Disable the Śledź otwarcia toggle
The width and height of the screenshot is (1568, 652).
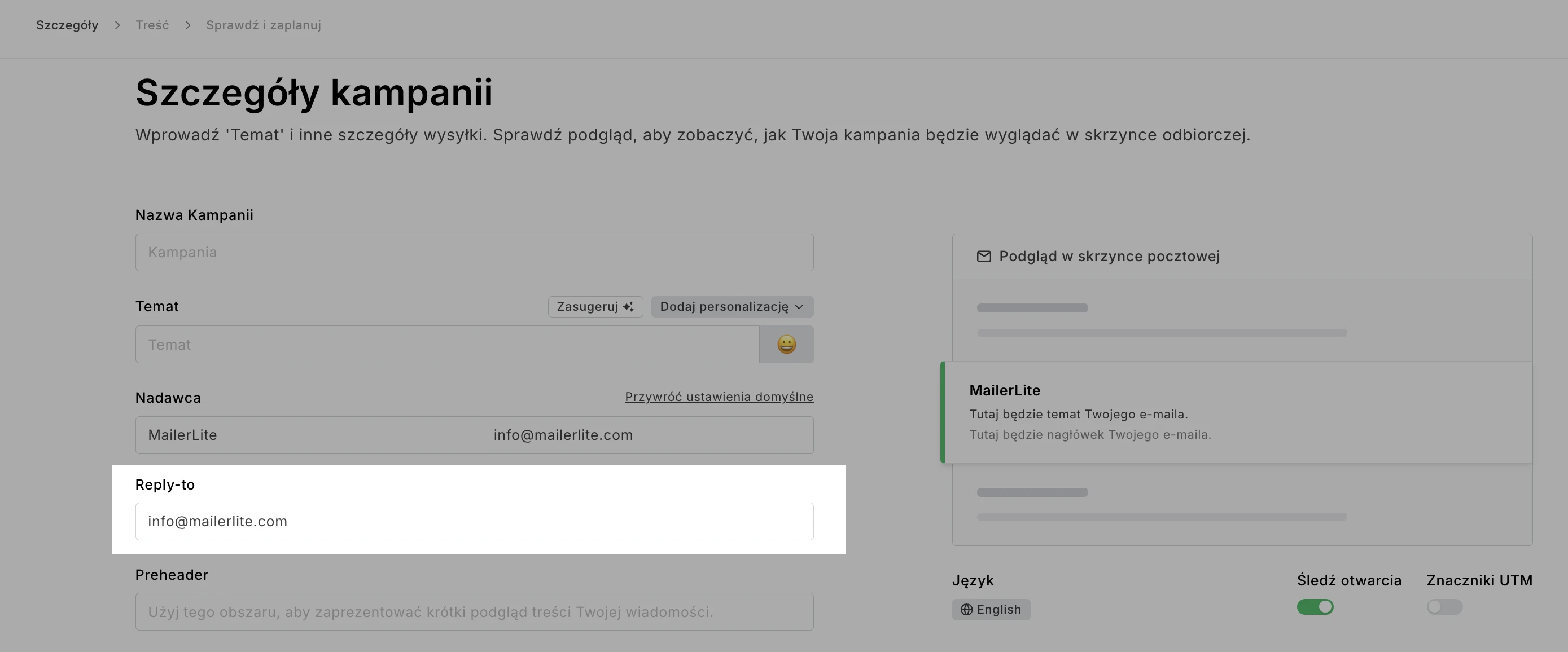pos(1315,606)
